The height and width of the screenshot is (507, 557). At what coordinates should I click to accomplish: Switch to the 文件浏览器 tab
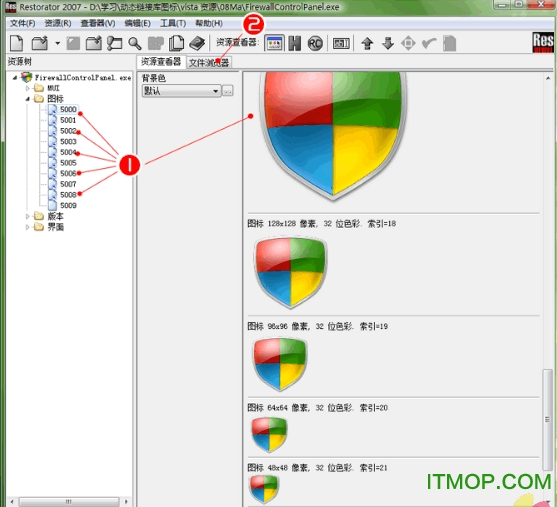coord(209,63)
